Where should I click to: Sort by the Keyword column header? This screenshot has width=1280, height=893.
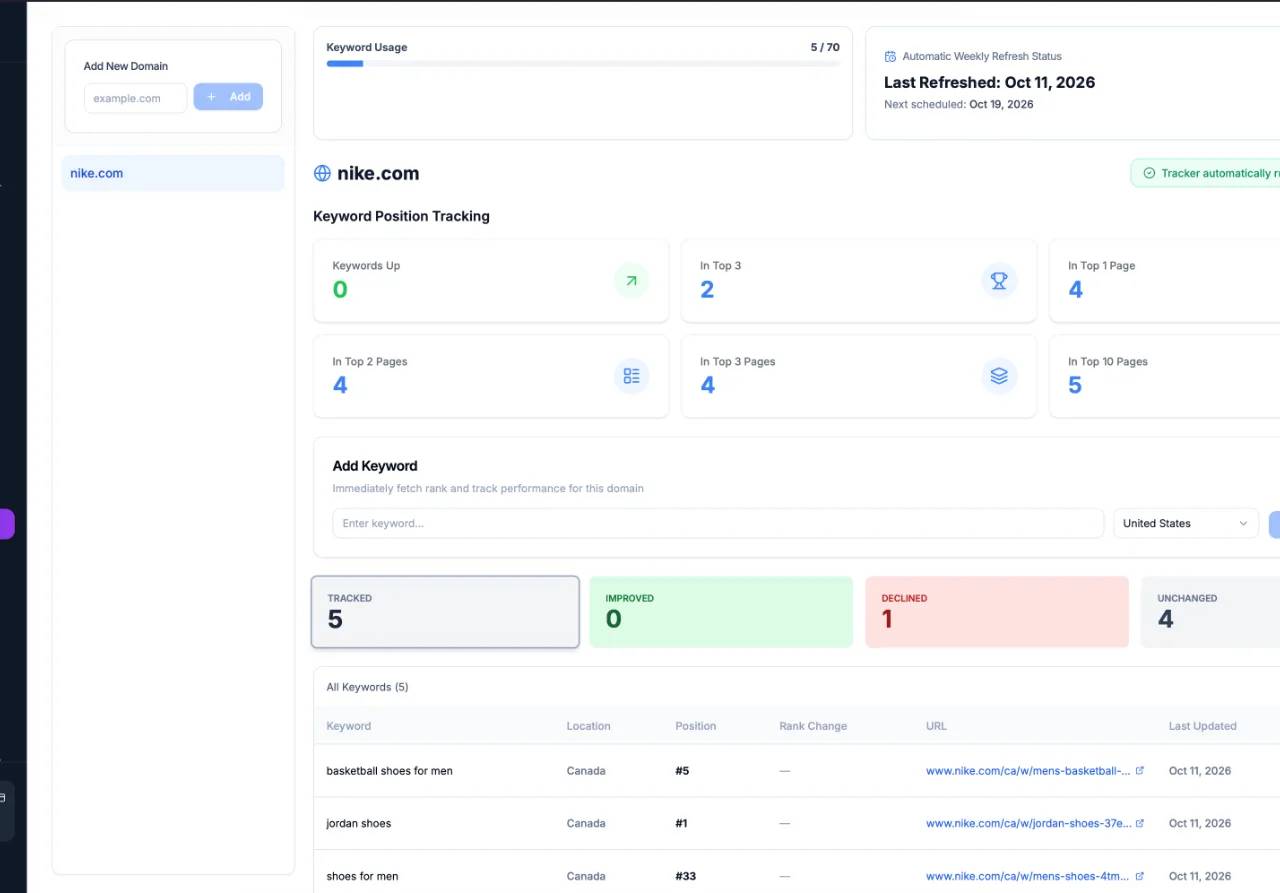coord(349,726)
